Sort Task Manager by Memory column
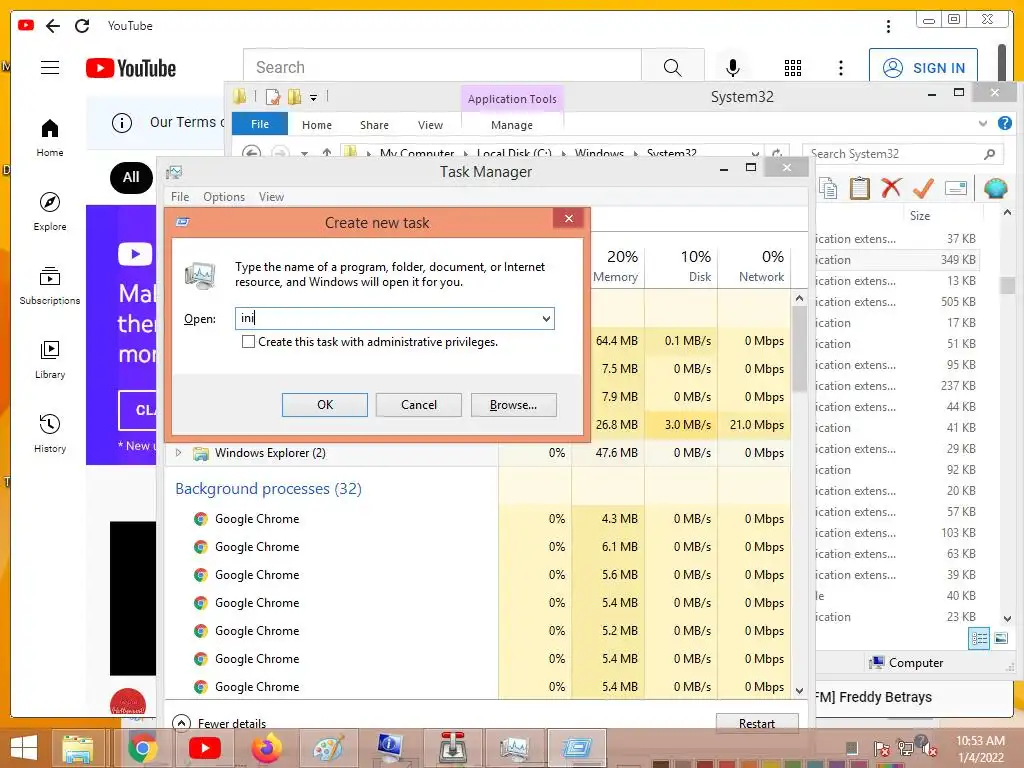This screenshot has height=768, width=1024. click(615, 266)
